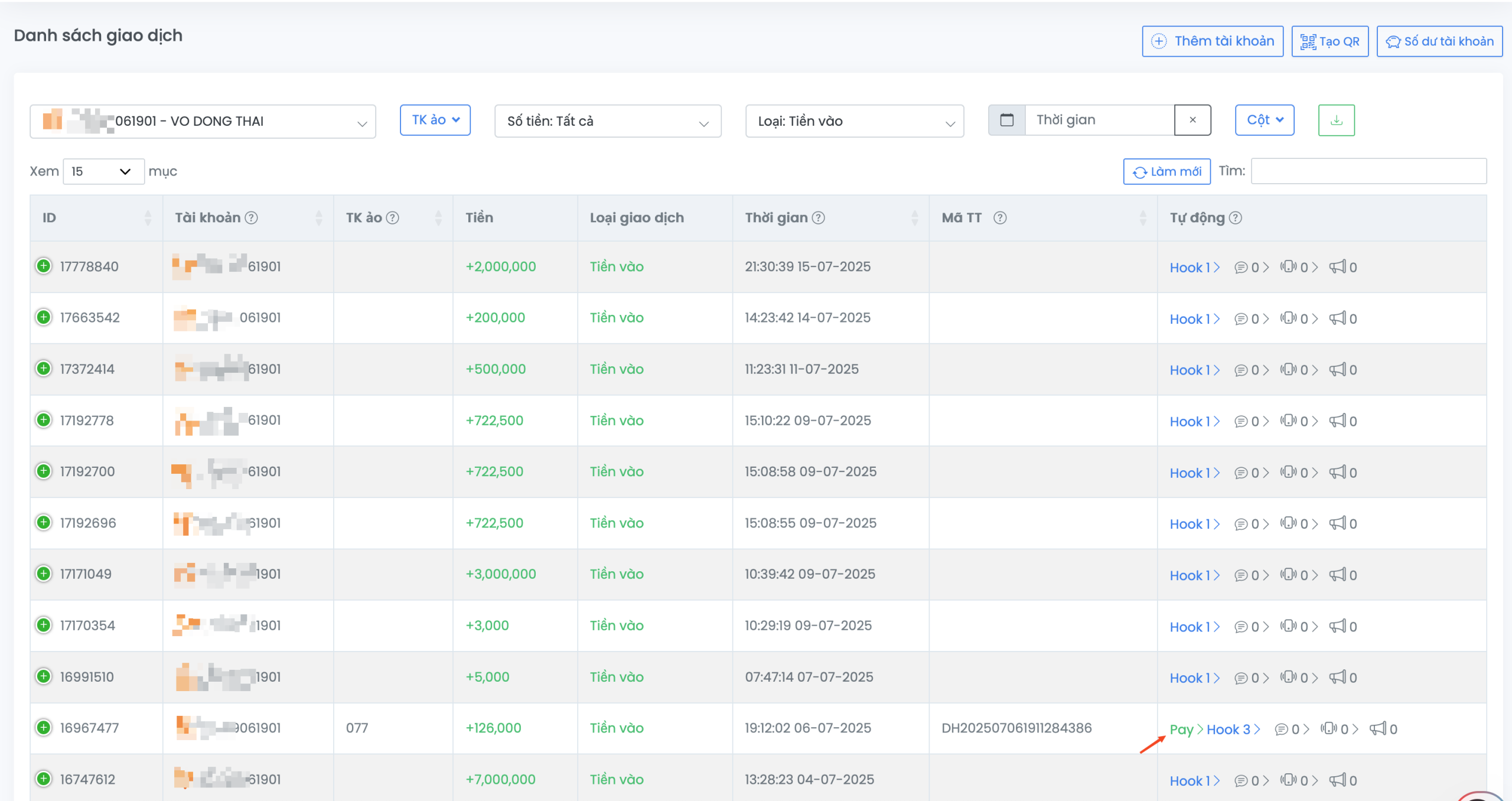
Task: Expand row 17663542 with green plus
Action: click(x=44, y=317)
